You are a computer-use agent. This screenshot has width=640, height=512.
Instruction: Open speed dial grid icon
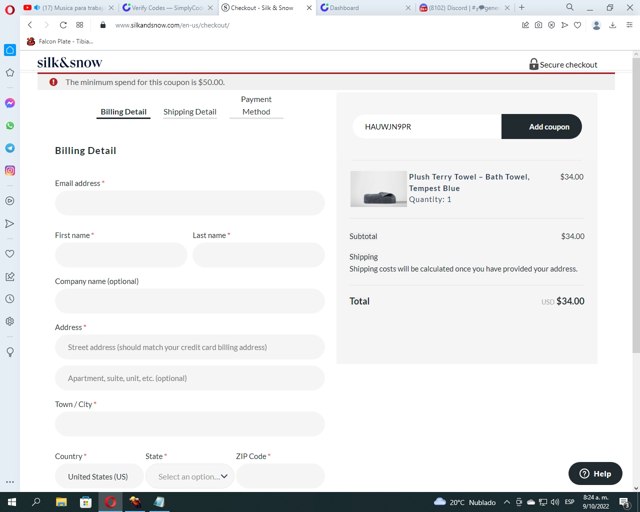[x=80, y=25]
